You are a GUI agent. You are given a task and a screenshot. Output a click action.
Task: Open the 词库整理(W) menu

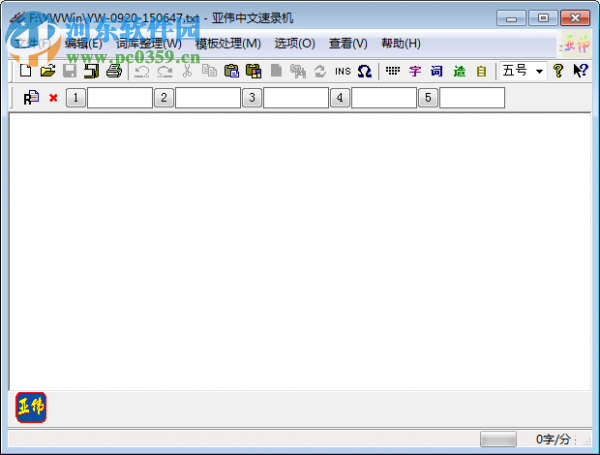(x=149, y=44)
